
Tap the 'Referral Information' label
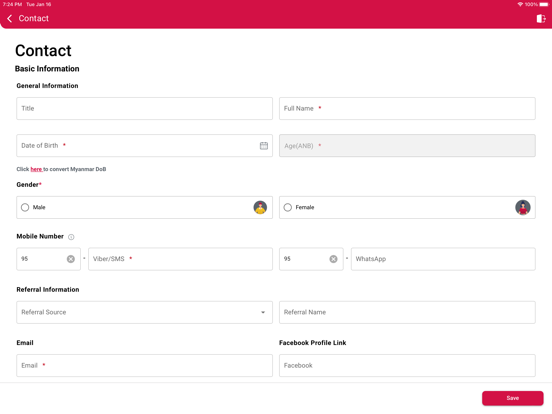tap(48, 290)
